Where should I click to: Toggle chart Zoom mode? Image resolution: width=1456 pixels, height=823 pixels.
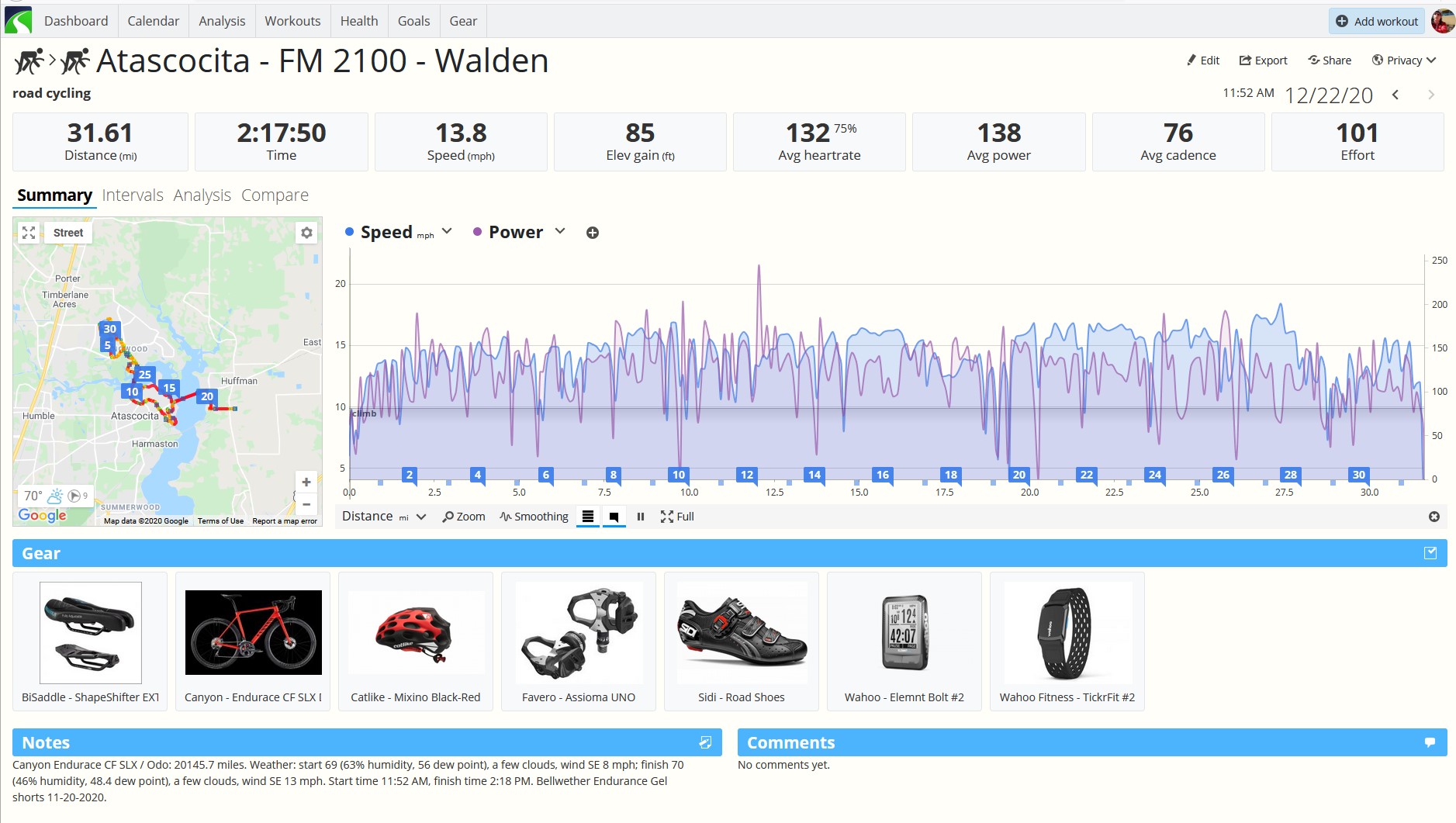coord(464,517)
